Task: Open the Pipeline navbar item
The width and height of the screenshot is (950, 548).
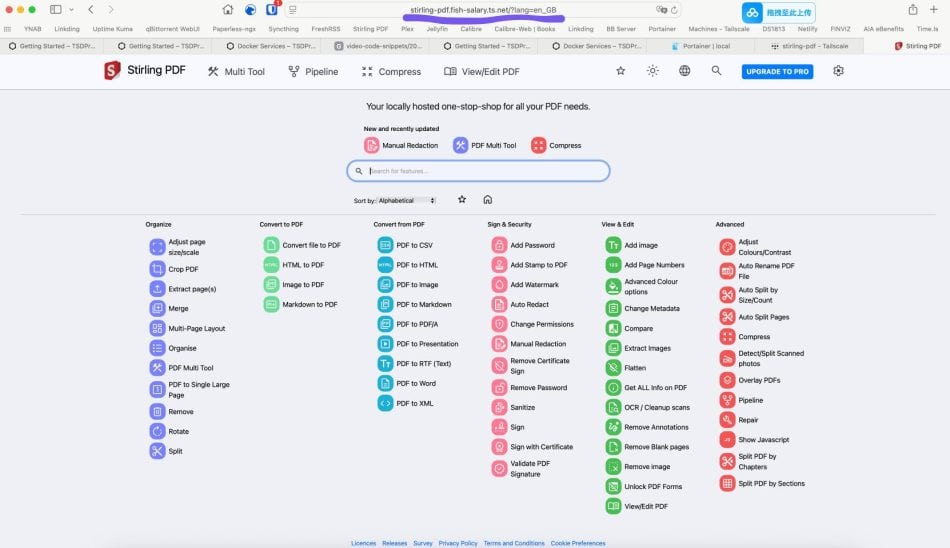Action: click(x=313, y=72)
